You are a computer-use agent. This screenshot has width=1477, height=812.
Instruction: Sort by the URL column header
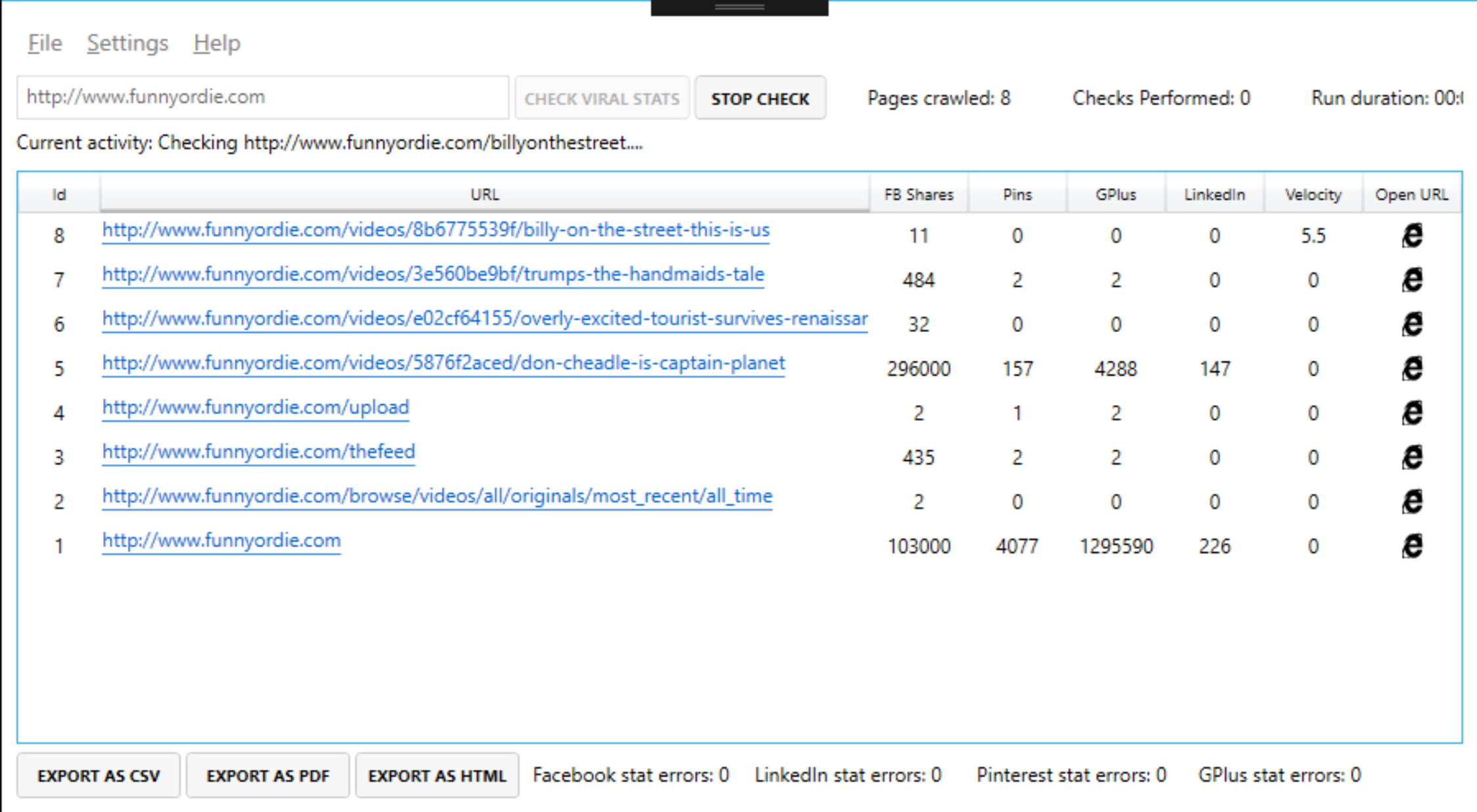pyautogui.click(x=485, y=195)
